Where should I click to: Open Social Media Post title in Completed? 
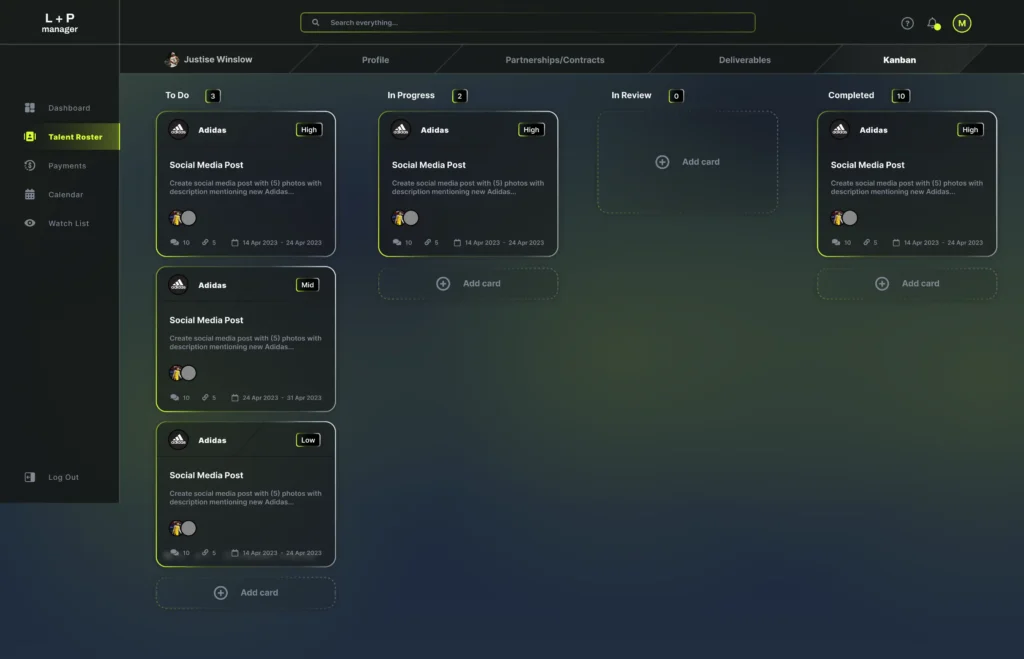pos(867,165)
